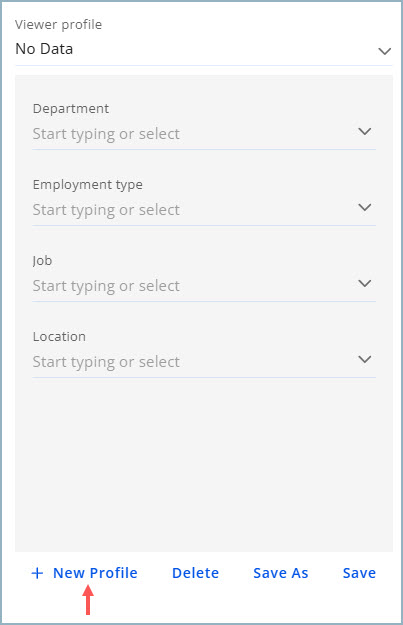This screenshot has width=403, height=625.
Task: Save the viewer profile
Action: point(359,573)
